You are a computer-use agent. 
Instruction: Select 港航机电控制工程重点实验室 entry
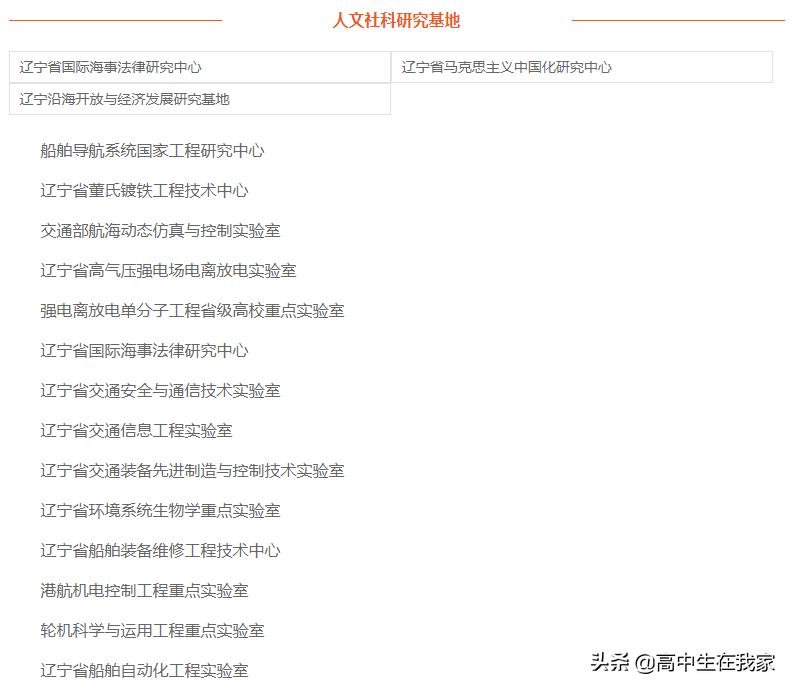point(144,590)
